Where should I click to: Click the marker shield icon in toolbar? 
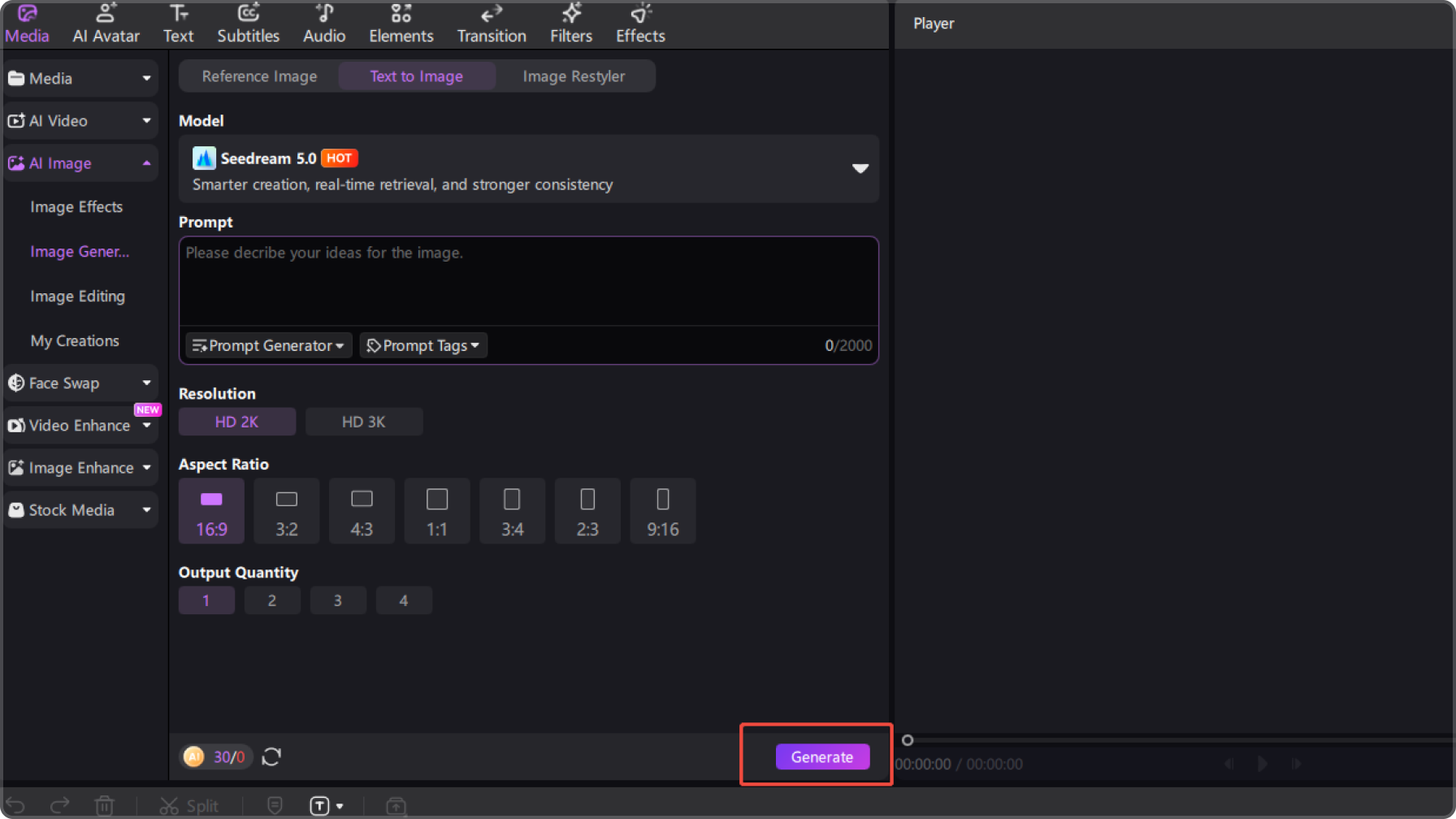tap(275, 805)
